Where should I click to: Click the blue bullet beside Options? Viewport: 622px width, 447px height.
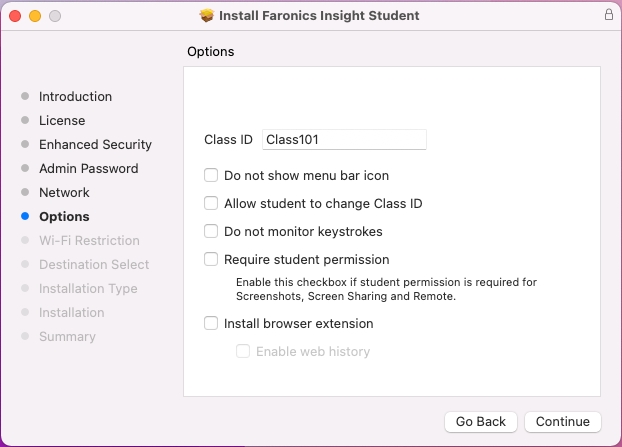pos(25,217)
